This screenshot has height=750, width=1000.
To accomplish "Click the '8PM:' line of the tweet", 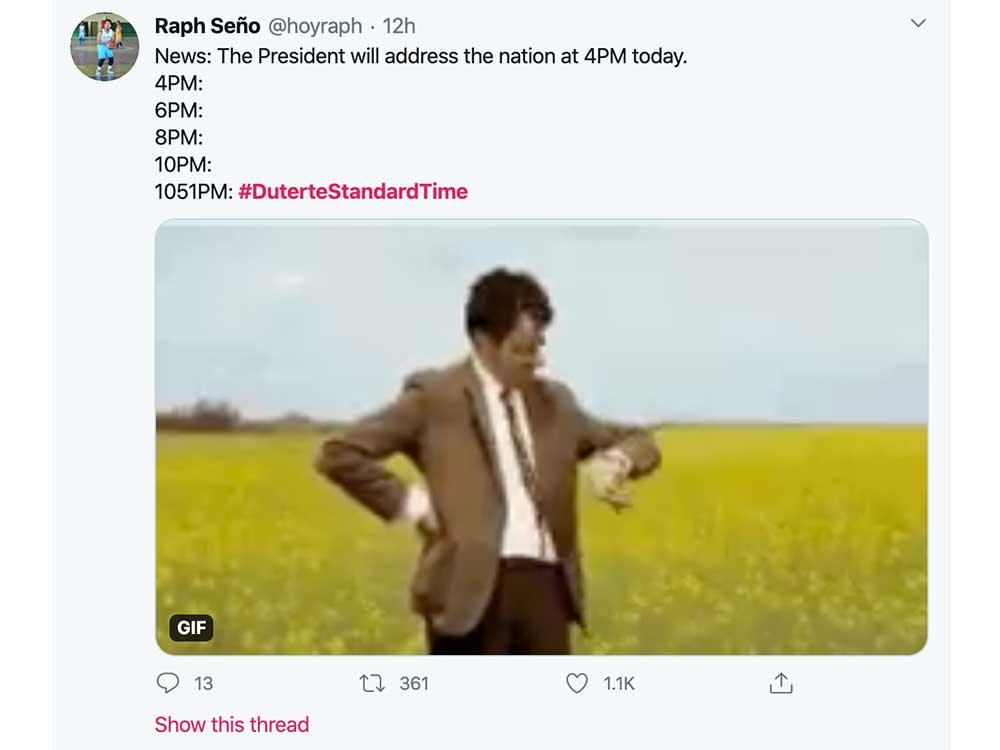I will click(179, 137).
